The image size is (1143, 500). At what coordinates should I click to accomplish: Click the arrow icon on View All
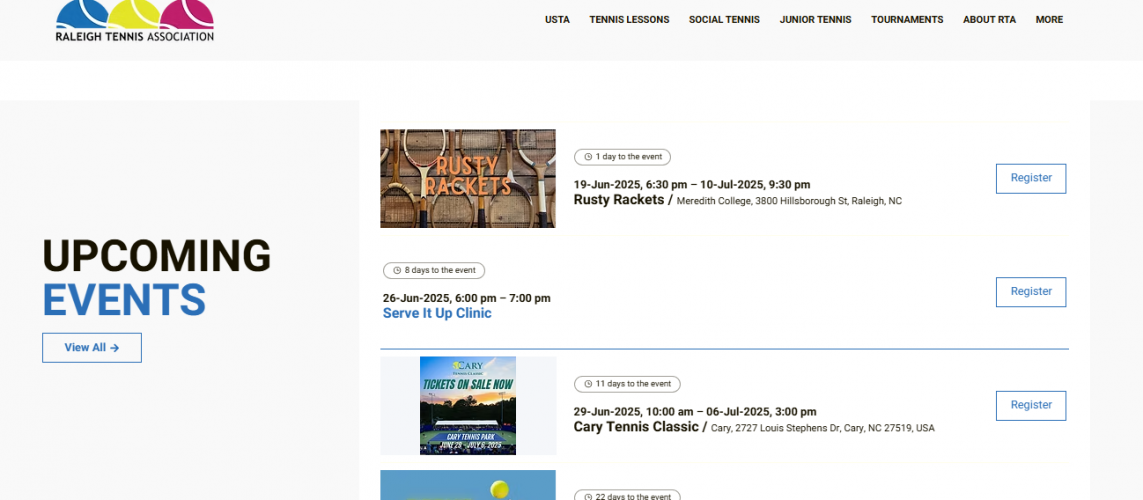(114, 348)
